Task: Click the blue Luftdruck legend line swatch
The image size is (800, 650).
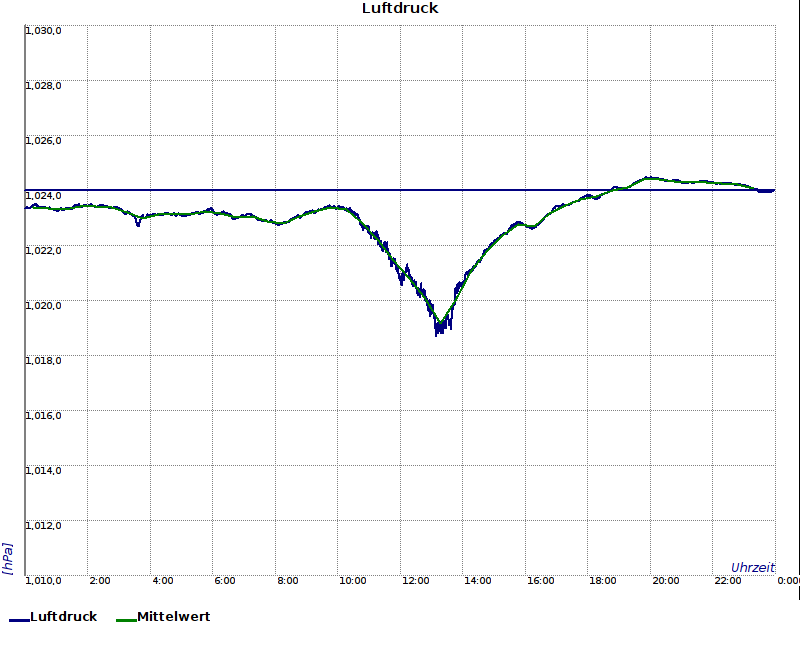Action: point(19,620)
